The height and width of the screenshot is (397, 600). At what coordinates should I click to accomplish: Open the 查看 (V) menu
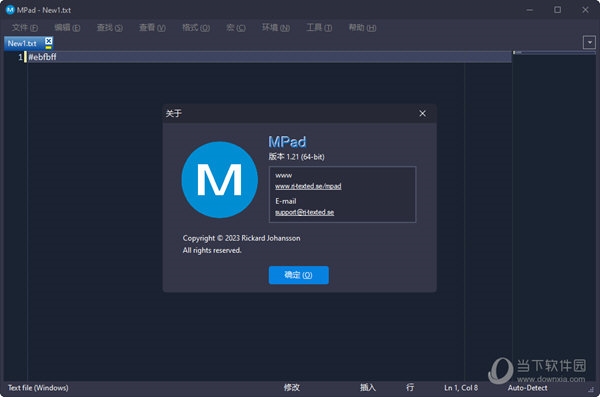click(x=152, y=28)
